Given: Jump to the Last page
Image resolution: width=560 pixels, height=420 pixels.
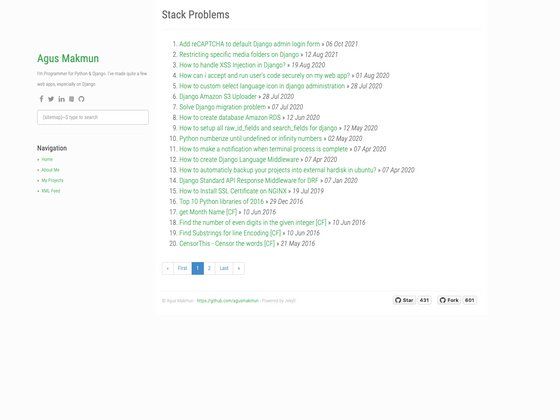Looking at the screenshot, I should [224, 268].
